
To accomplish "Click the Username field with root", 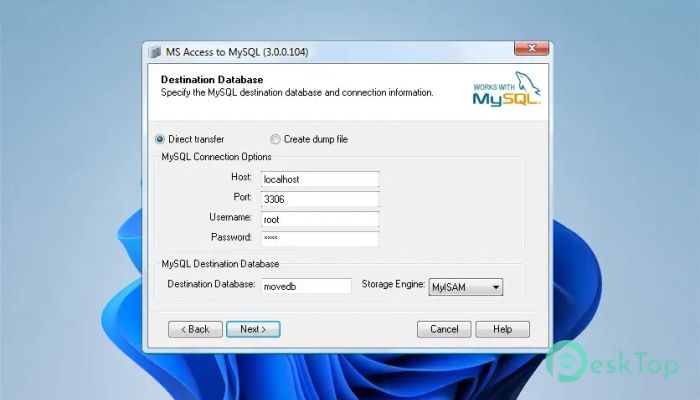I will coord(320,219).
